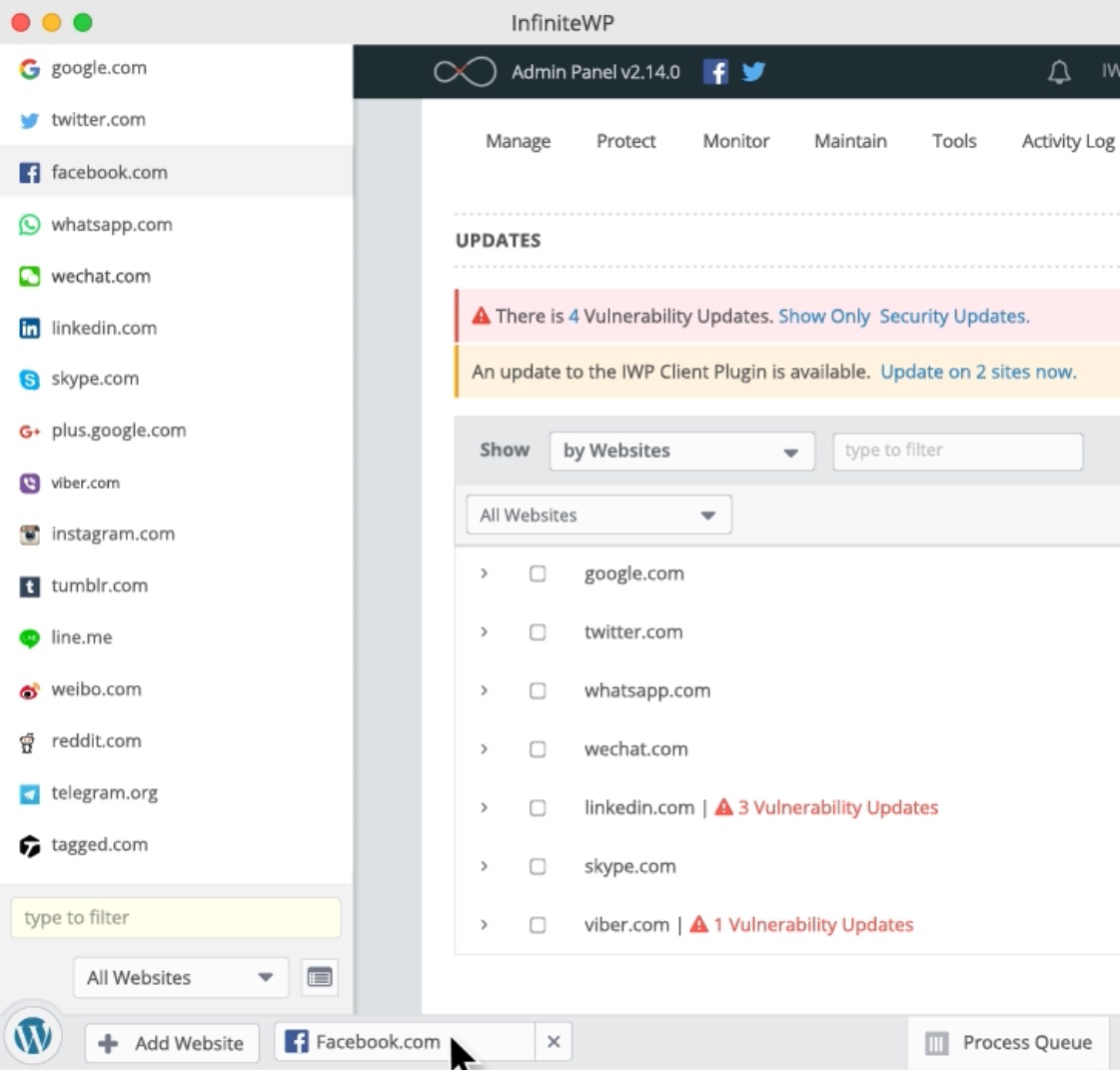The image size is (1120, 1070).
Task: Expand the viber.com updates row
Action: 485,925
